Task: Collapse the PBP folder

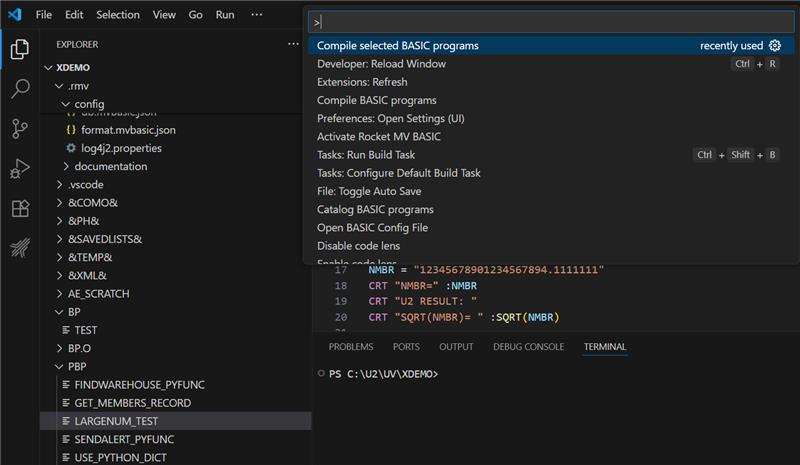Action: pyautogui.click(x=79, y=367)
